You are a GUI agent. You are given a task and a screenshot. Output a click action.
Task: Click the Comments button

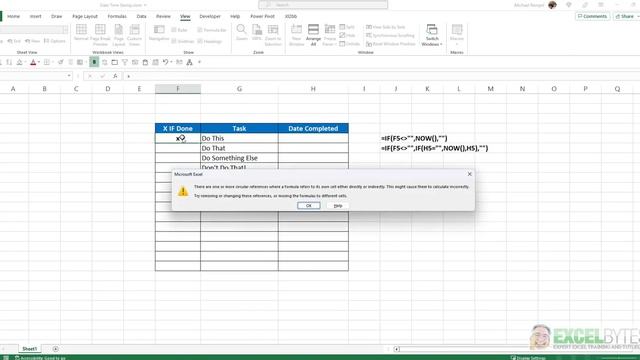592,16
